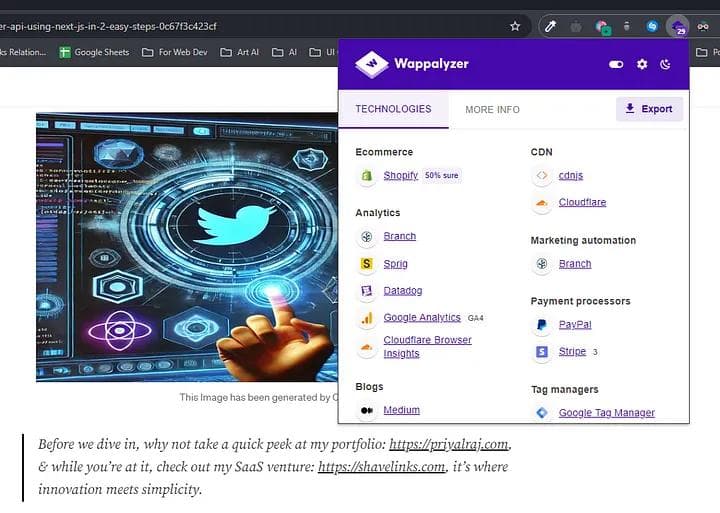Click the PayPal icon
This screenshot has width=720, height=513.
tap(542, 325)
